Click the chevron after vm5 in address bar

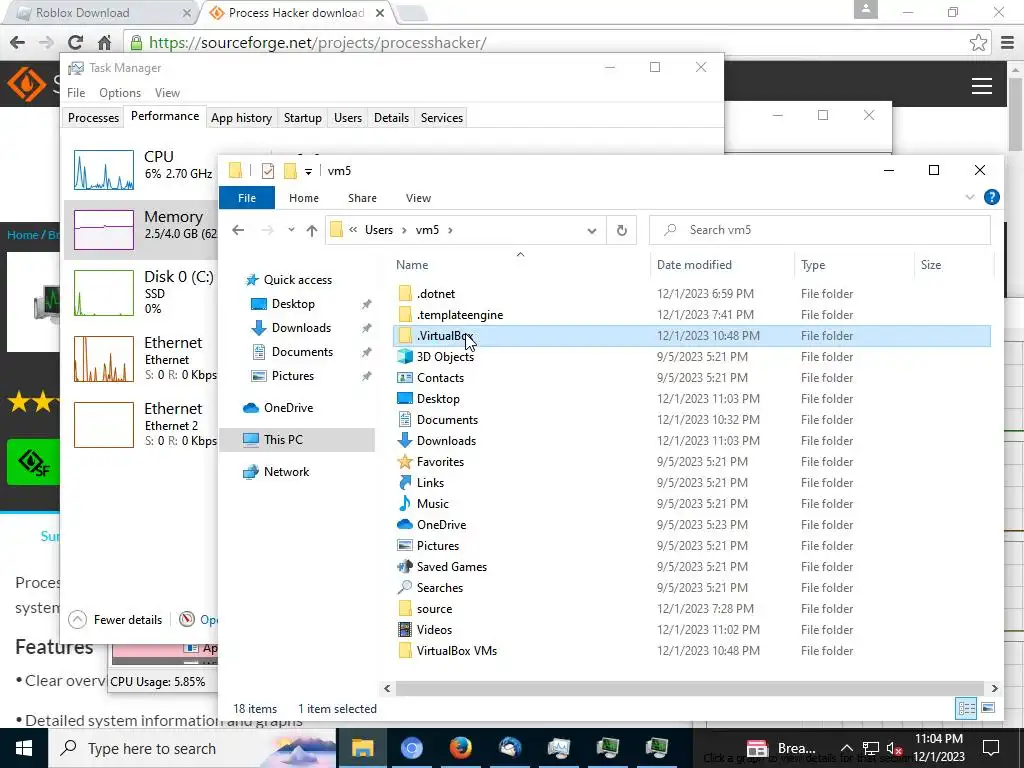click(450, 230)
